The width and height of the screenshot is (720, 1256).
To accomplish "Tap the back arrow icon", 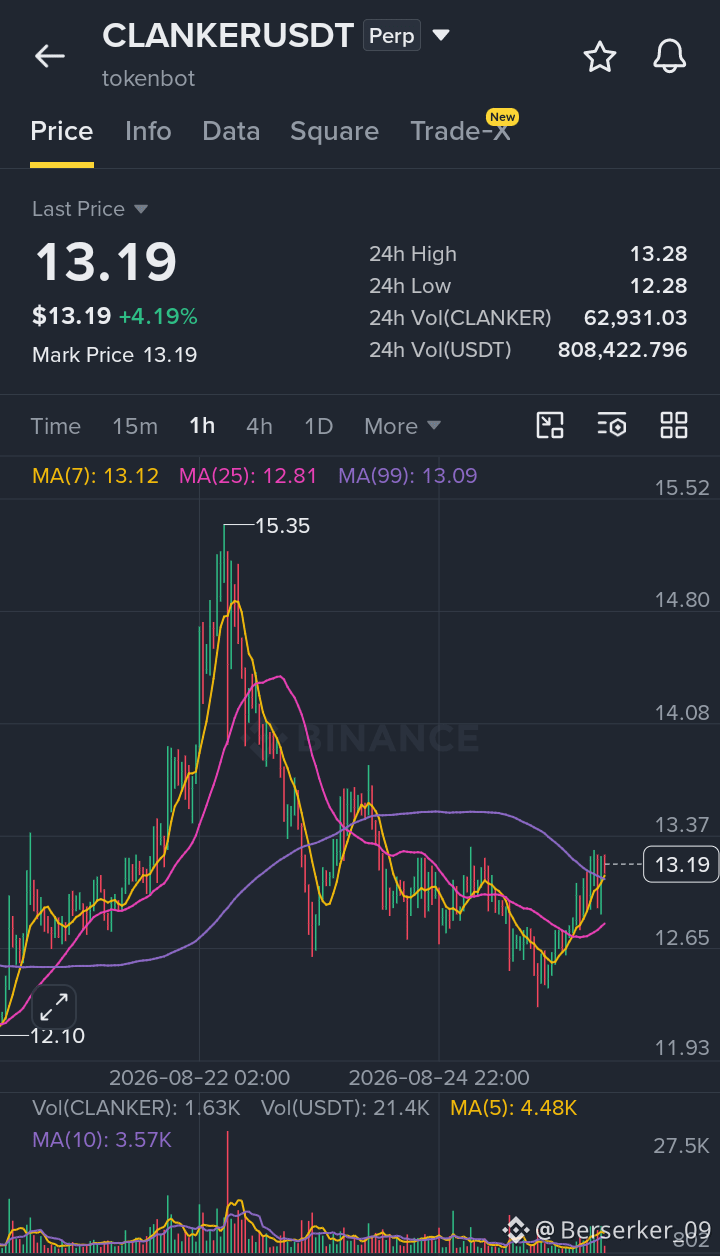I will tap(50, 56).
